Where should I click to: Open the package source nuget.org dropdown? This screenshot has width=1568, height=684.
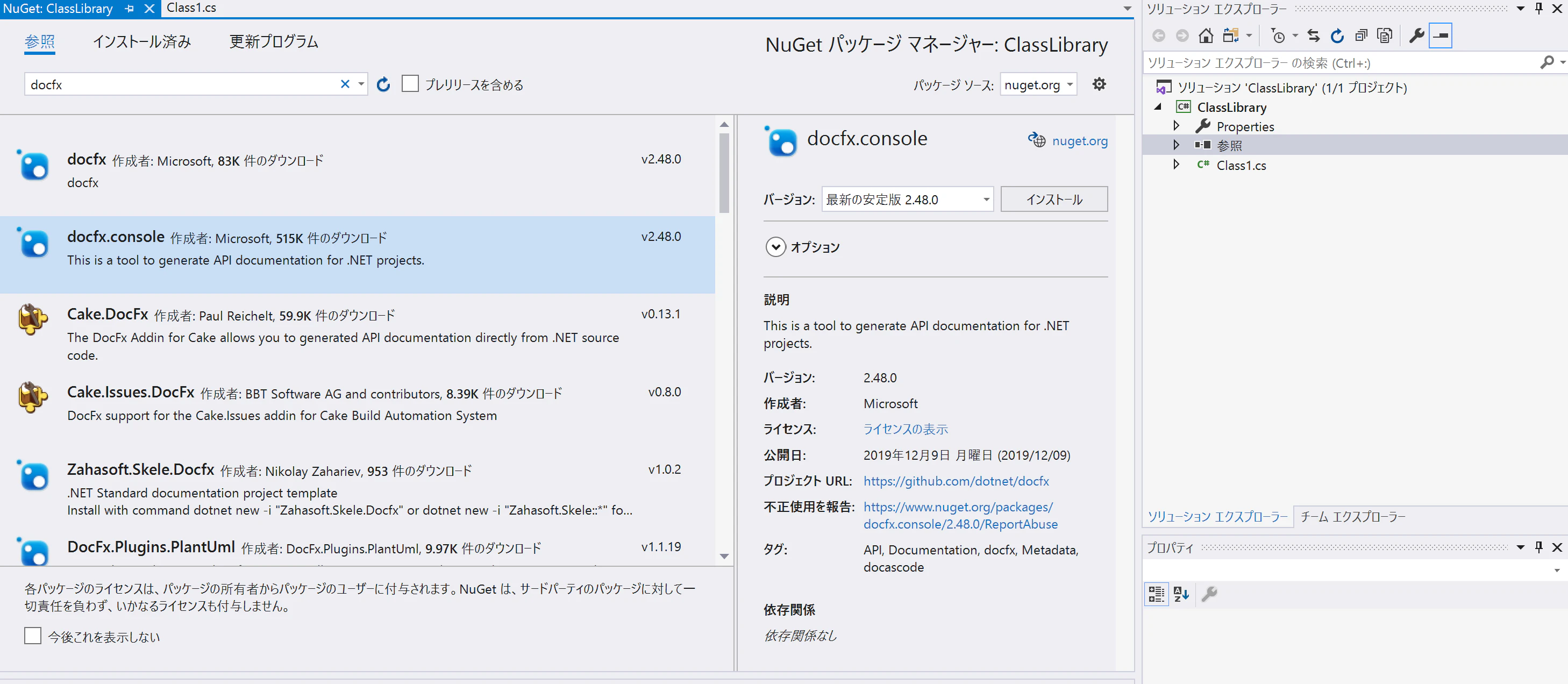click(1038, 84)
